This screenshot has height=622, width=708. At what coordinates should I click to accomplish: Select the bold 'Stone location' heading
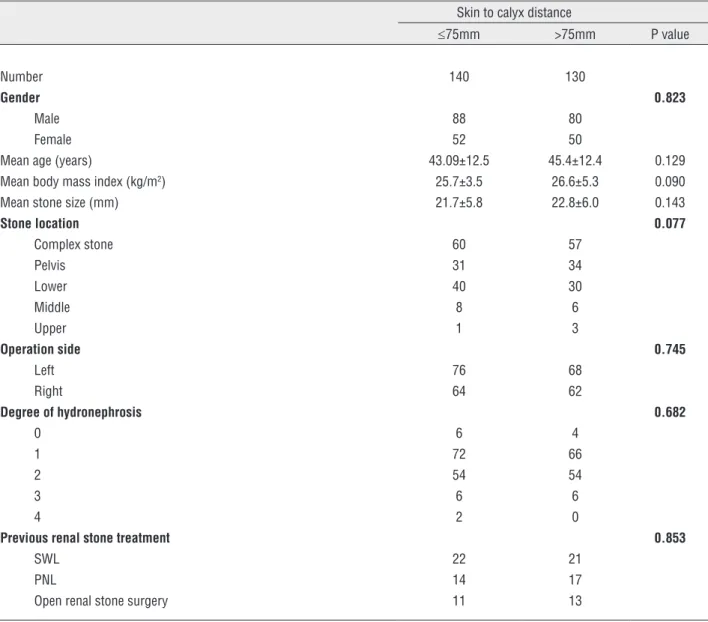point(39,223)
